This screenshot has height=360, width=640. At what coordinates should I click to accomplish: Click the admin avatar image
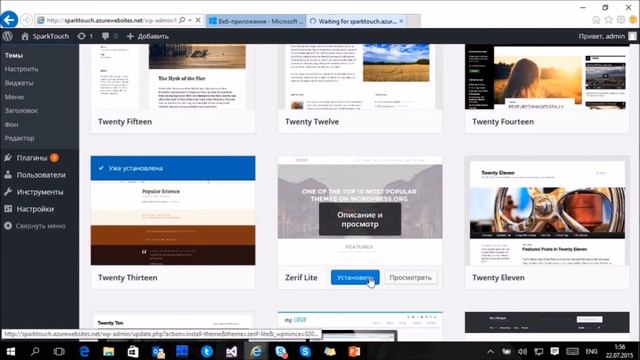coord(632,36)
